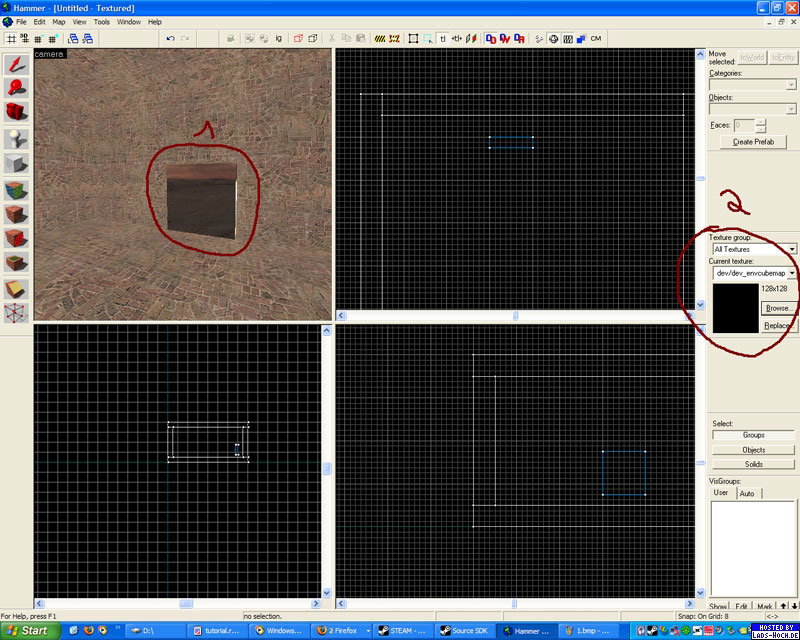This screenshot has width=800, height=640.
Task: Open the Window menu
Action: (129, 22)
